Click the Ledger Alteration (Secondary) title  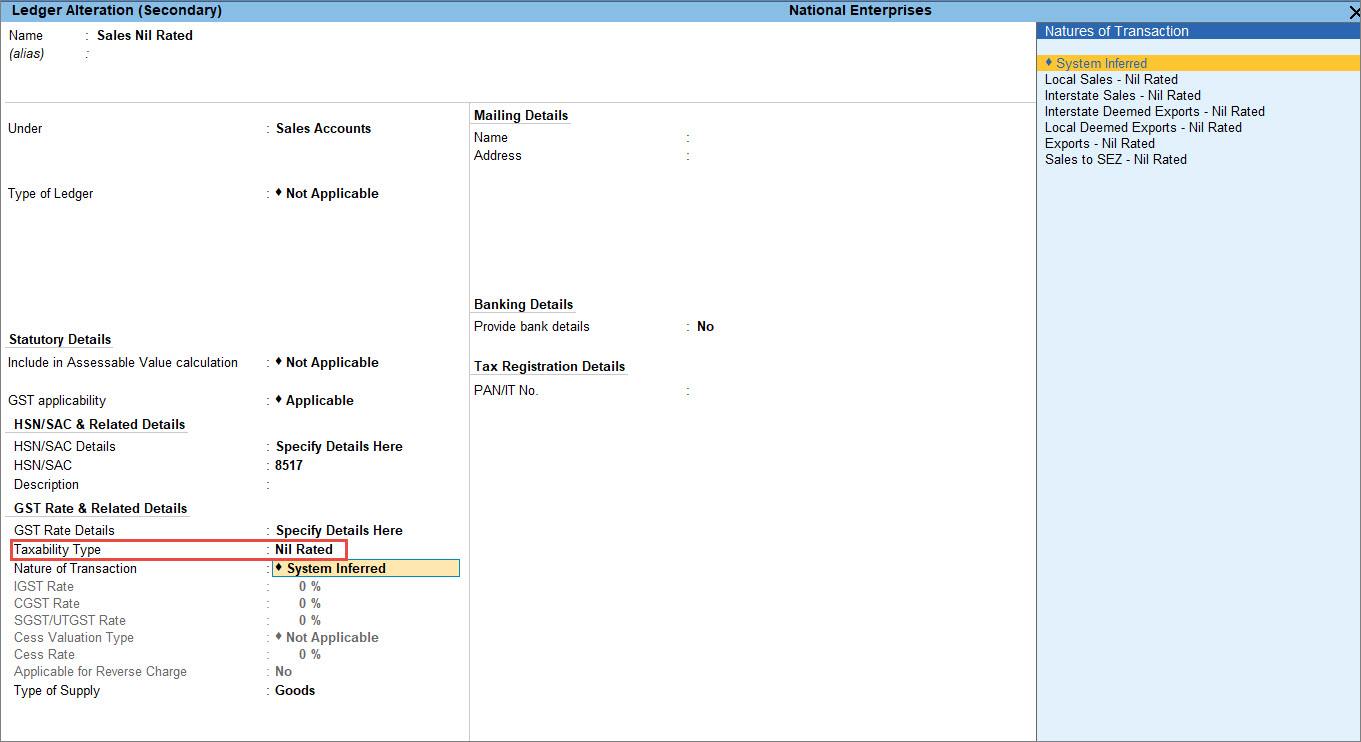[117, 10]
